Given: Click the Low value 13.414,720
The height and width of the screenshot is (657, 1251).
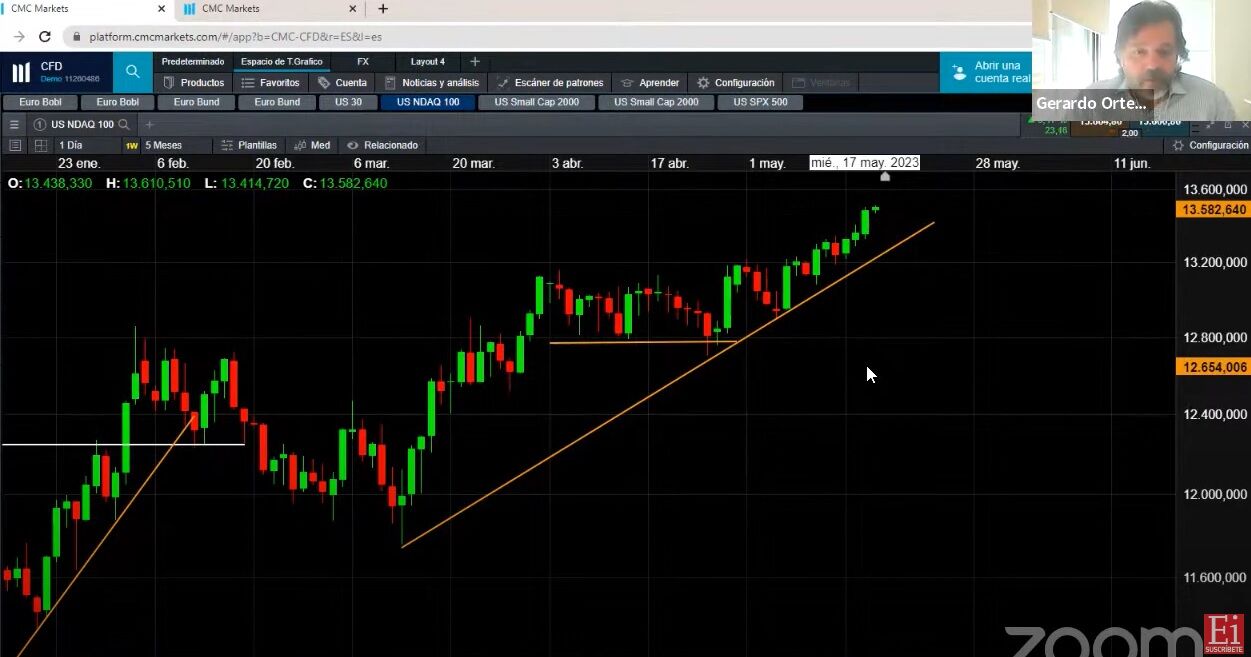Looking at the screenshot, I should pos(255,183).
